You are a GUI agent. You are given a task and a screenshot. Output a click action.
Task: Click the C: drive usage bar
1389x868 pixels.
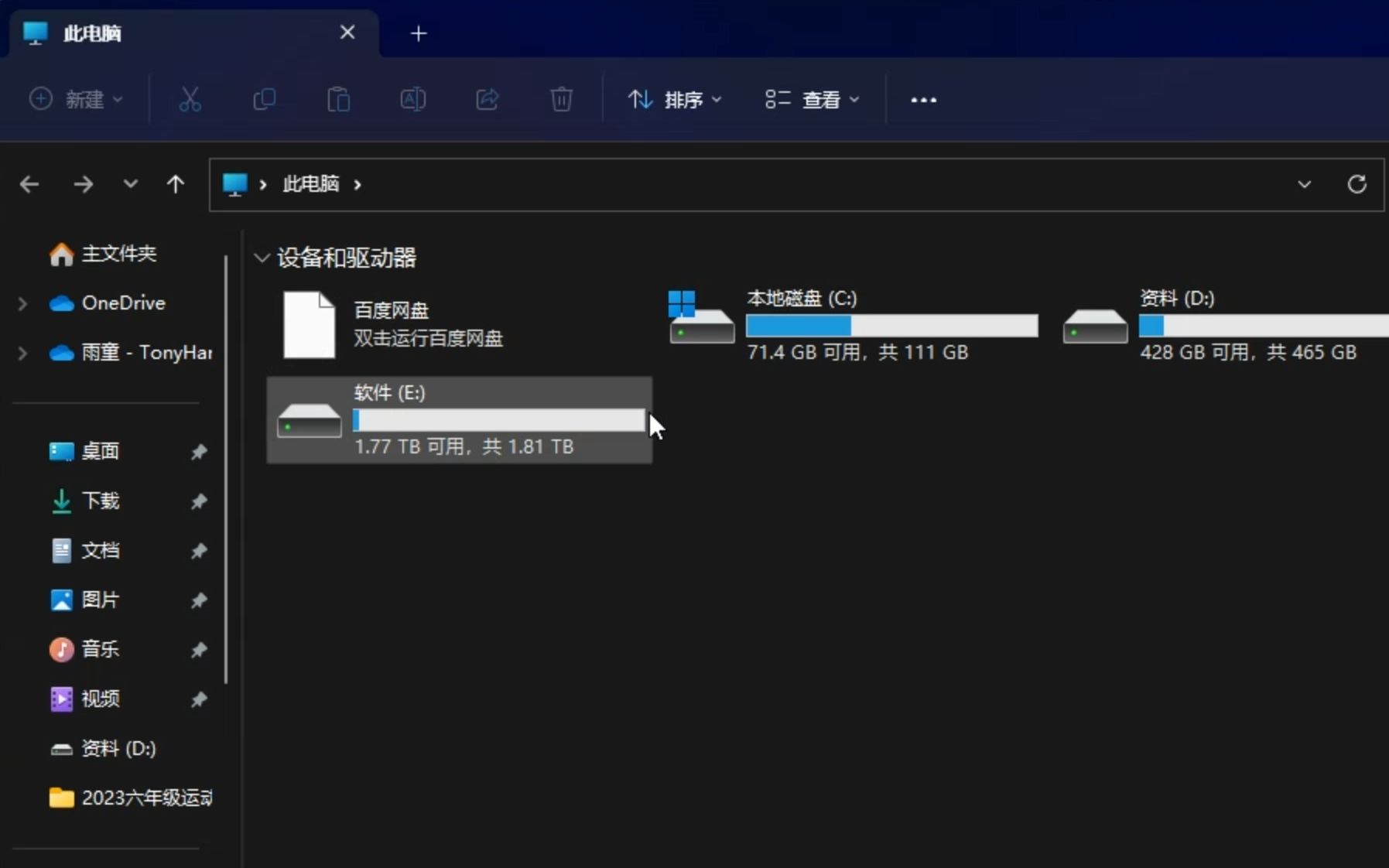pos(891,326)
